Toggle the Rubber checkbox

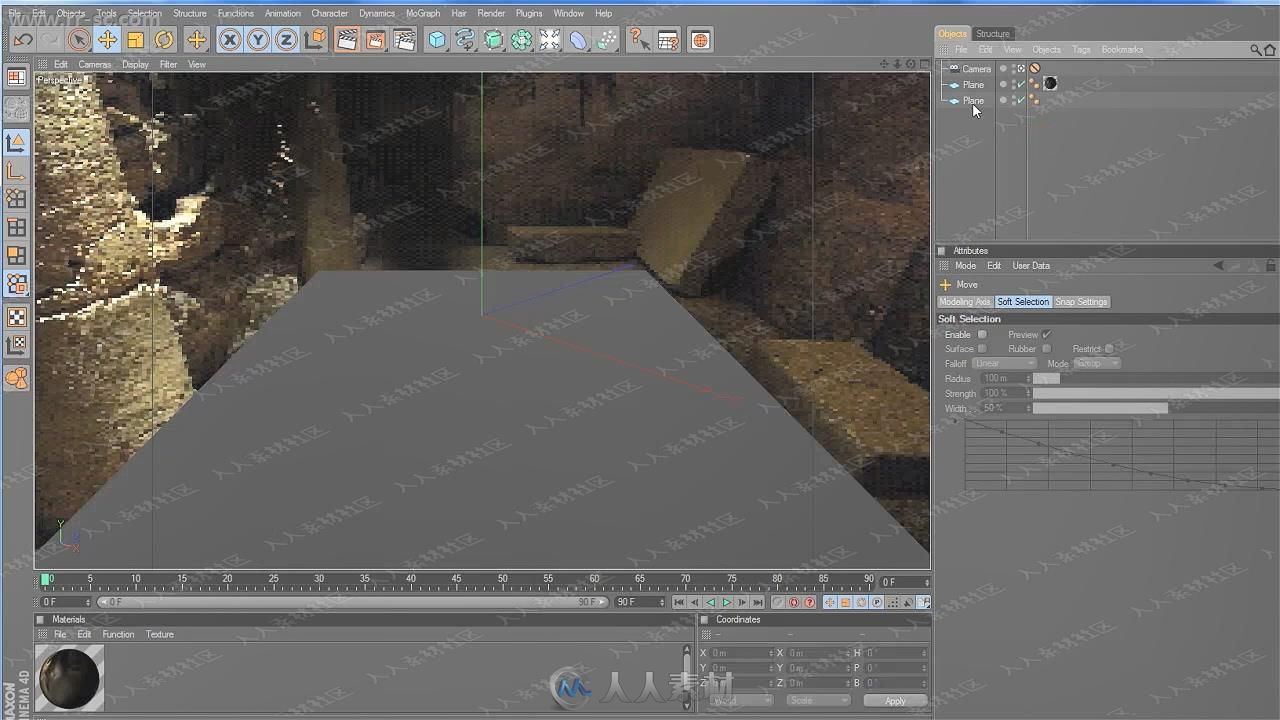click(x=1046, y=349)
